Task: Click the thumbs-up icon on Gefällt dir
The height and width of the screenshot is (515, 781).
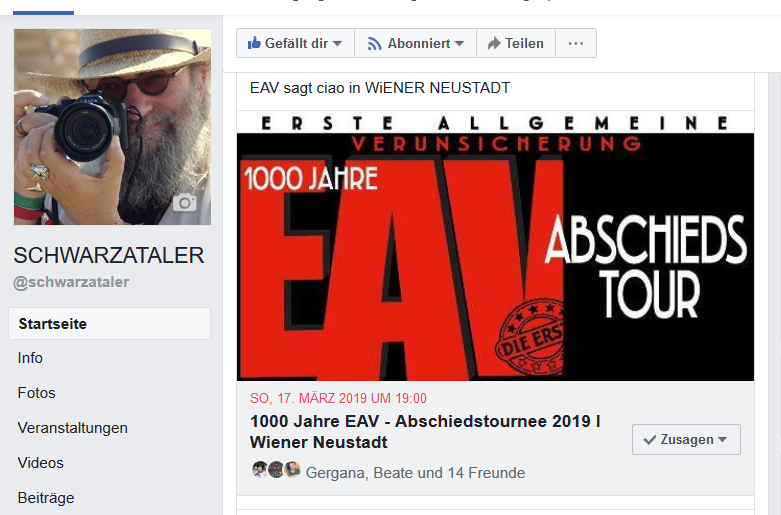Action: (x=254, y=43)
